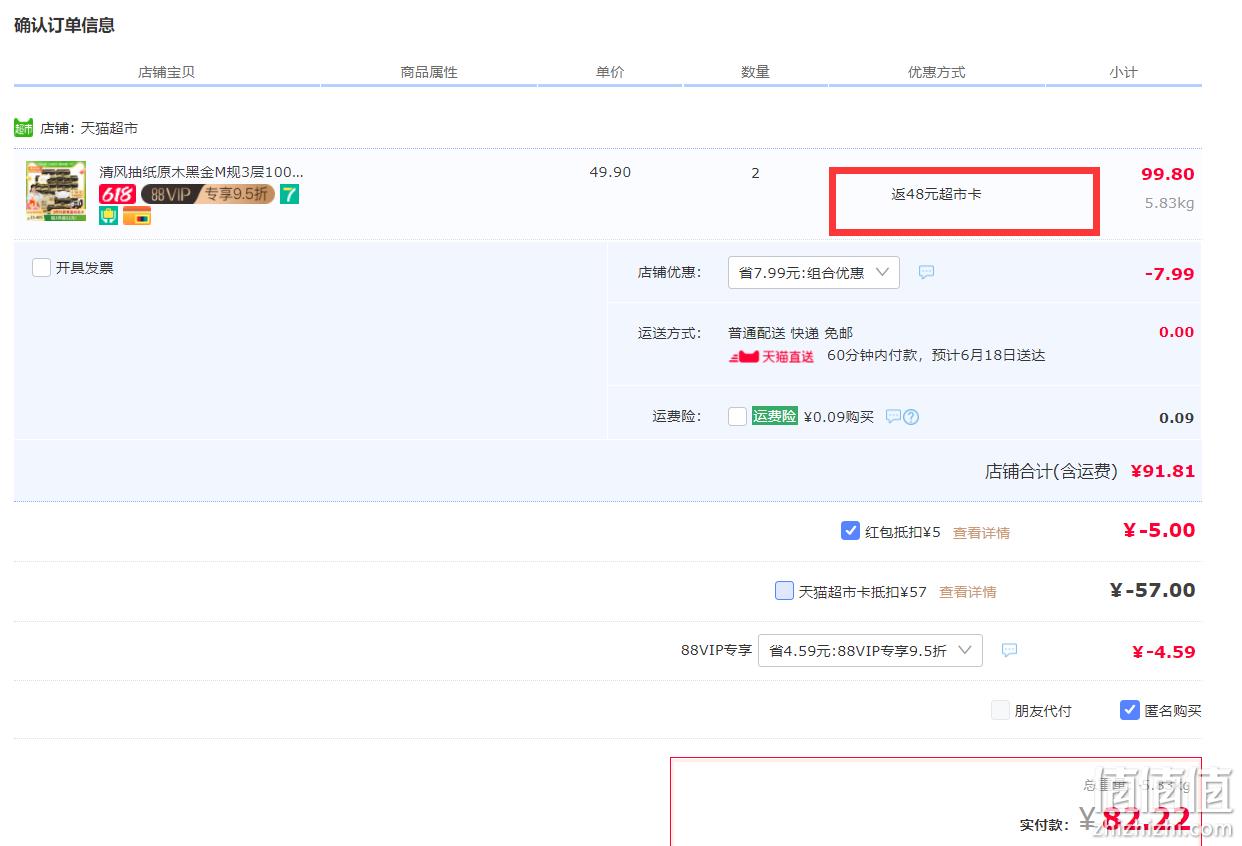Click the red 618 promotion badge
The width and height of the screenshot is (1242, 846).
(x=117, y=194)
